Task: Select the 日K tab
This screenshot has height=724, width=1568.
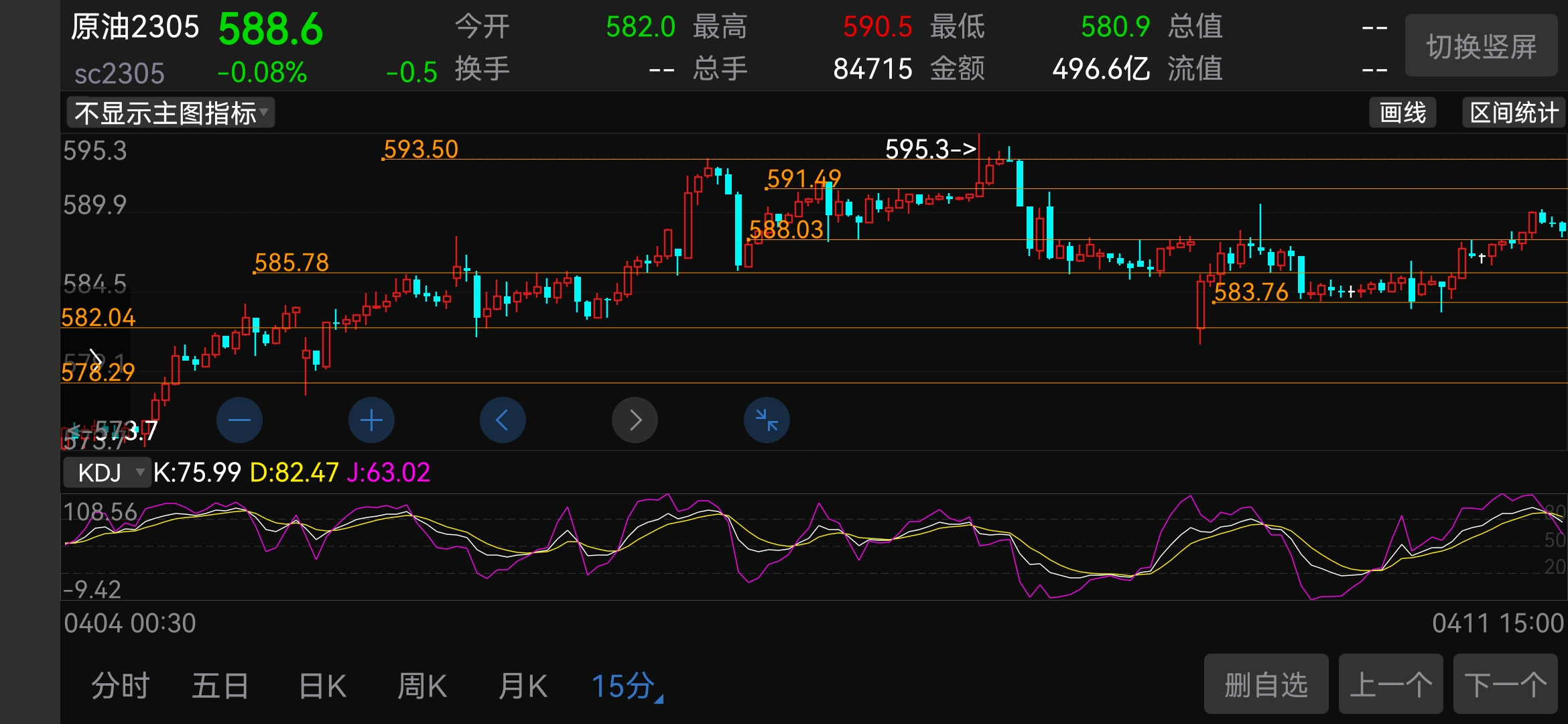Action: 322,686
